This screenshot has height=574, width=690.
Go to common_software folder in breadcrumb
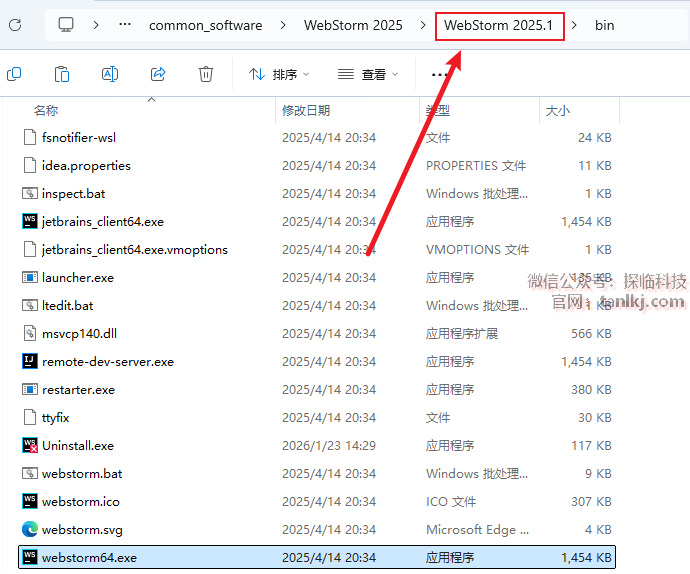(x=206, y=26)
